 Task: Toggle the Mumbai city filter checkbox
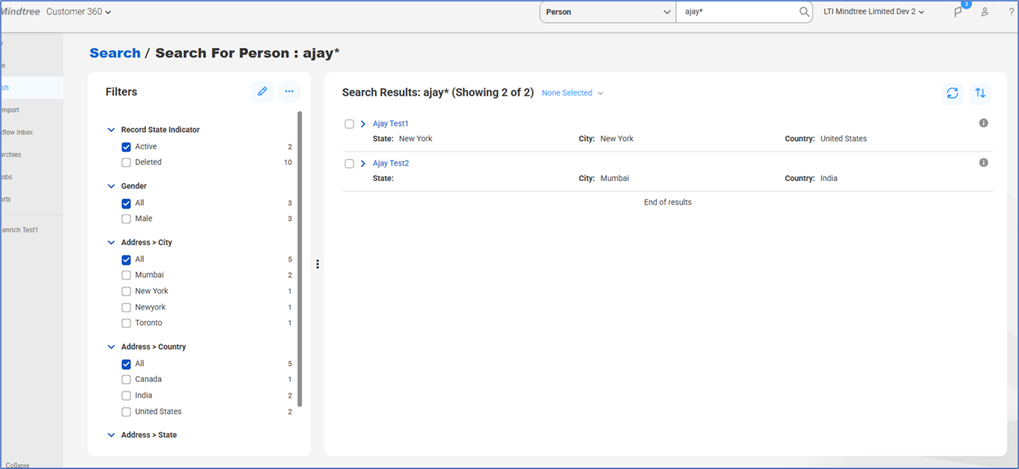pyautogui.click(x=126, y=275)
